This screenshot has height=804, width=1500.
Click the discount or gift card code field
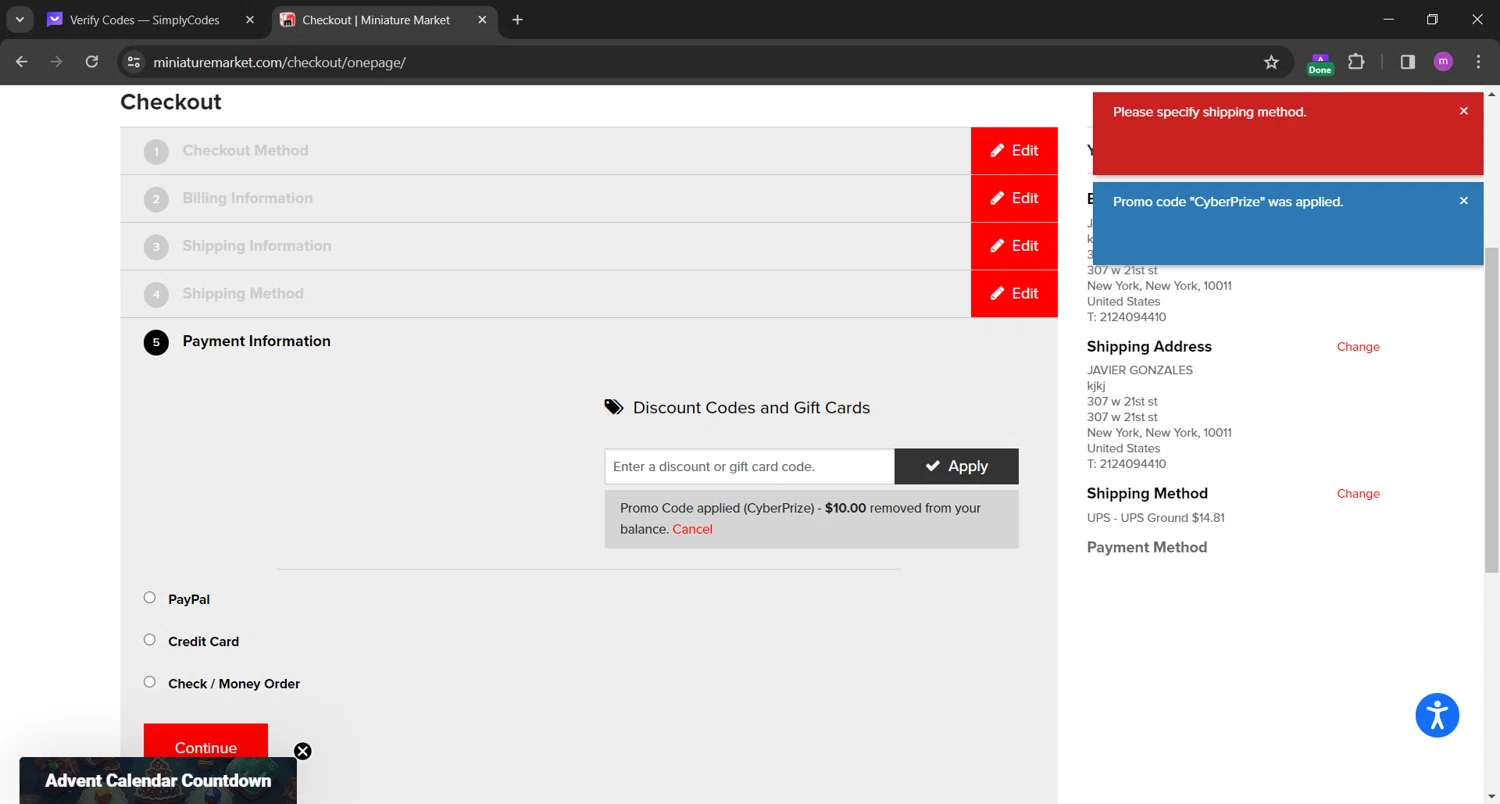[749, 466]
